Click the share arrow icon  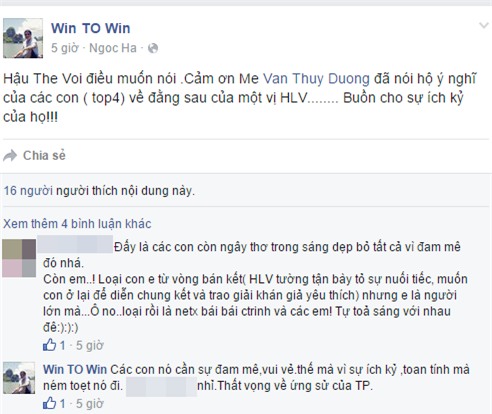tap(10, 156)
